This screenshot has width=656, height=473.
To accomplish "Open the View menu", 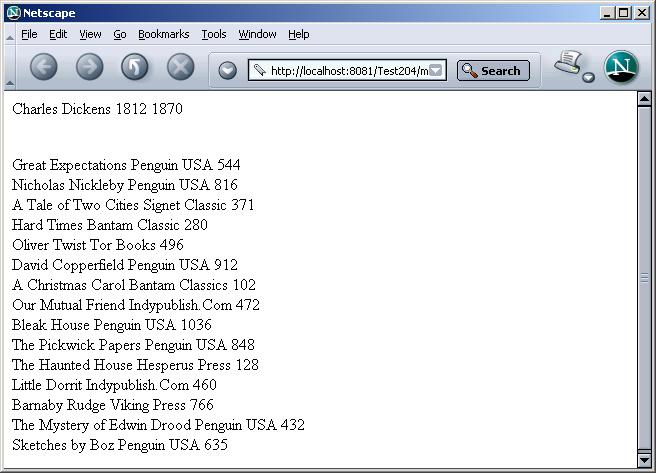I will click(x=90, y=34).
